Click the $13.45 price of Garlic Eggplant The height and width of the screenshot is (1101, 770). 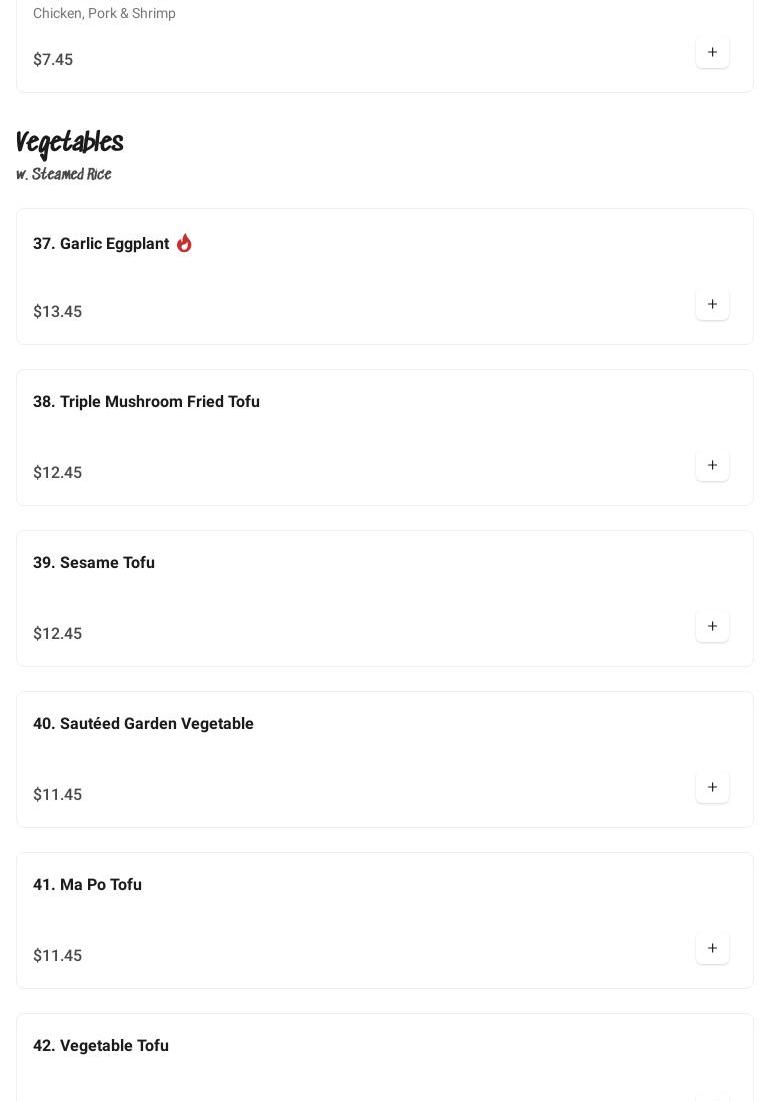tap(57, 312)
